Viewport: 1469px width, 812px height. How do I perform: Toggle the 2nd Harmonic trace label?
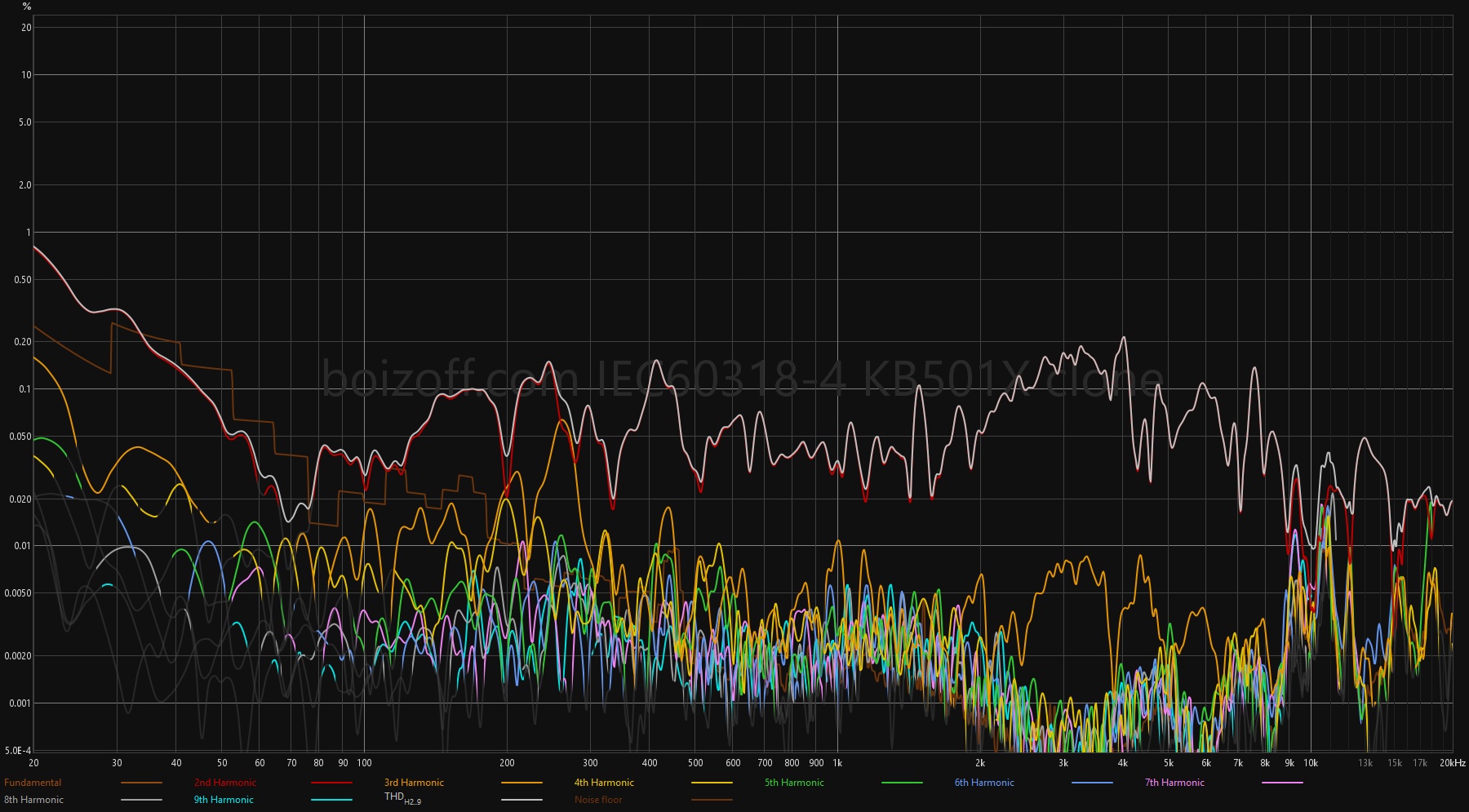[x=225, y=783]
